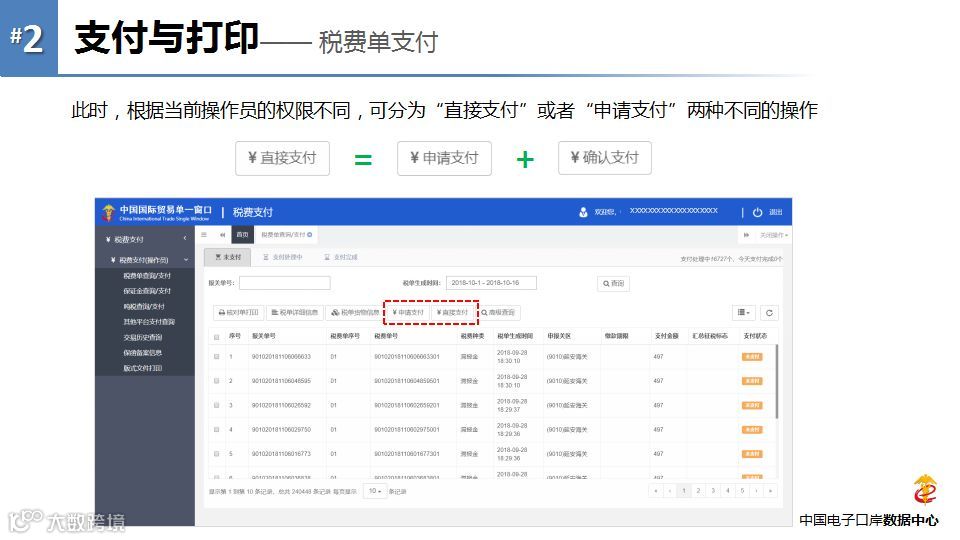Open 吨税查询/支付 in the sidebar
The width and height of the screenshot is (960, 540).
[144, 307]
